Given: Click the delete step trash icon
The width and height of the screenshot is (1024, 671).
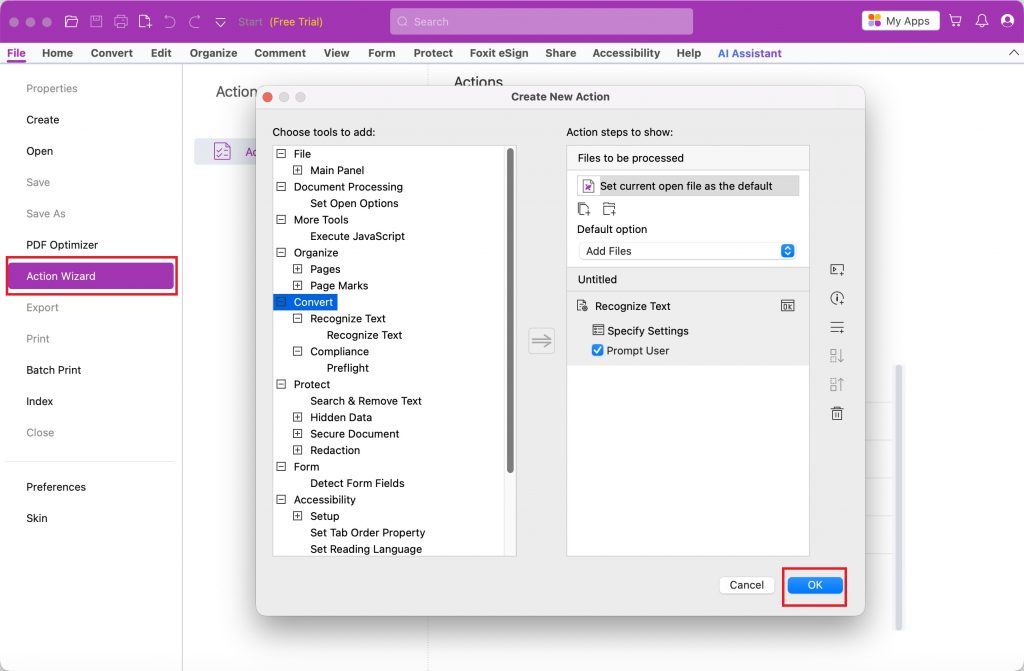Looking at the screenshot, I should (x=837, y=413).
